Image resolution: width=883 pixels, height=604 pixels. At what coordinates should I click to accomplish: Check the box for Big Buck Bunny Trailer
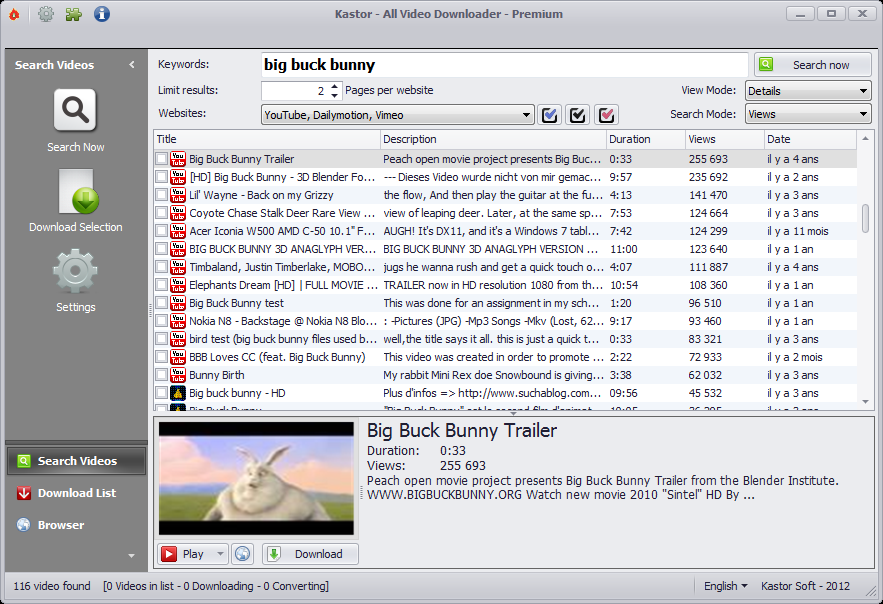pos(162,159)
